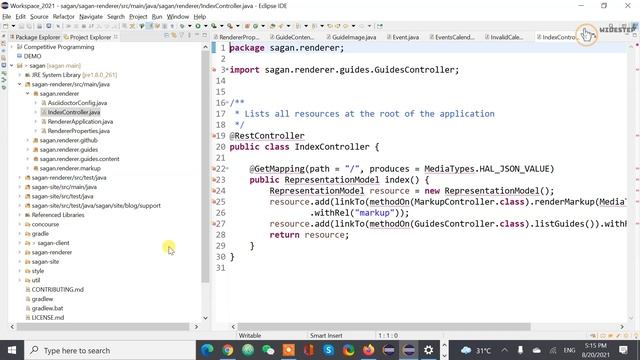The image size is (640, 360).
Task: Click the Package Explorer vertical scrollbar
Action: [x=205, y=167]
